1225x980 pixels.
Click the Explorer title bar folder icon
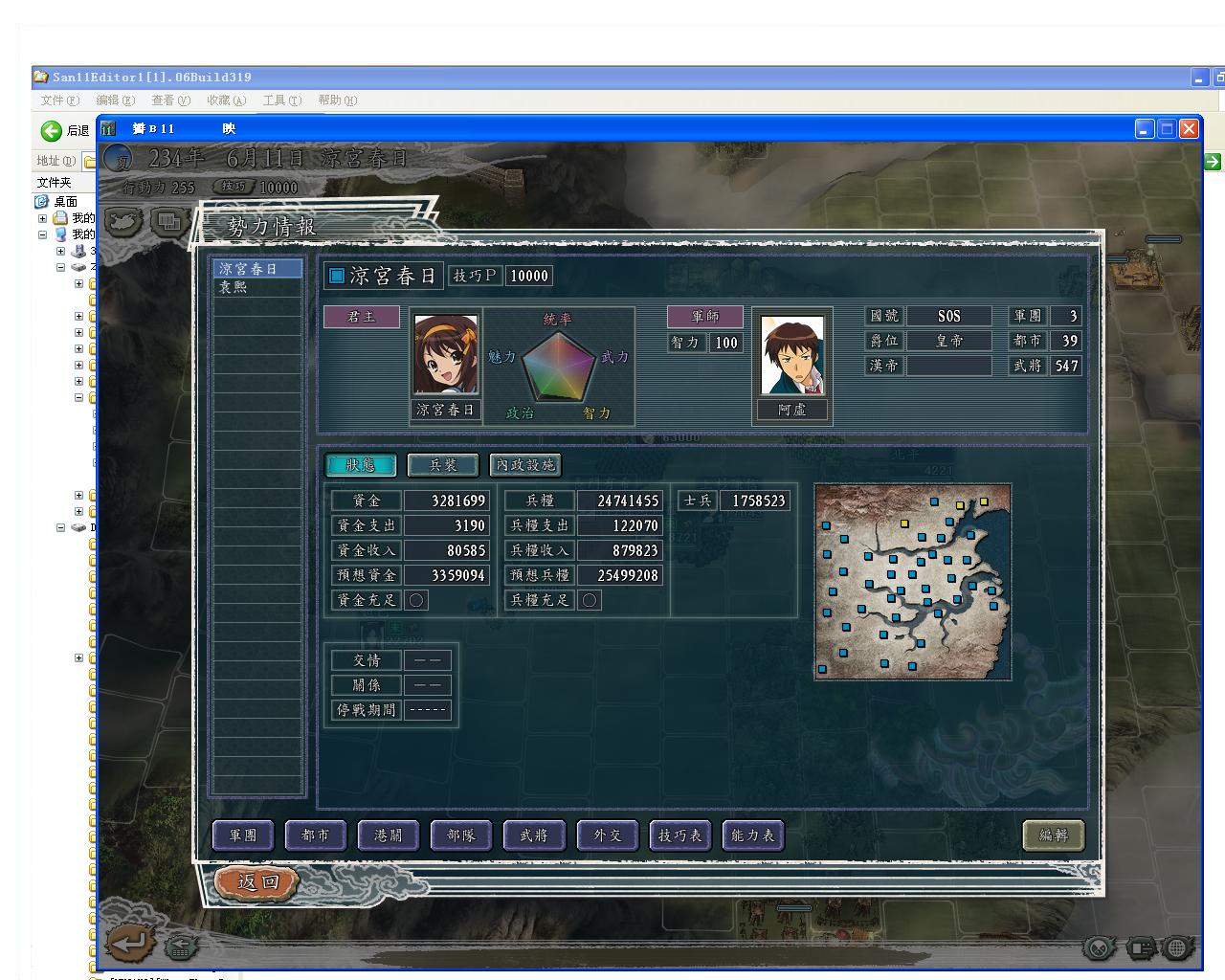click(x=41, y=77)
